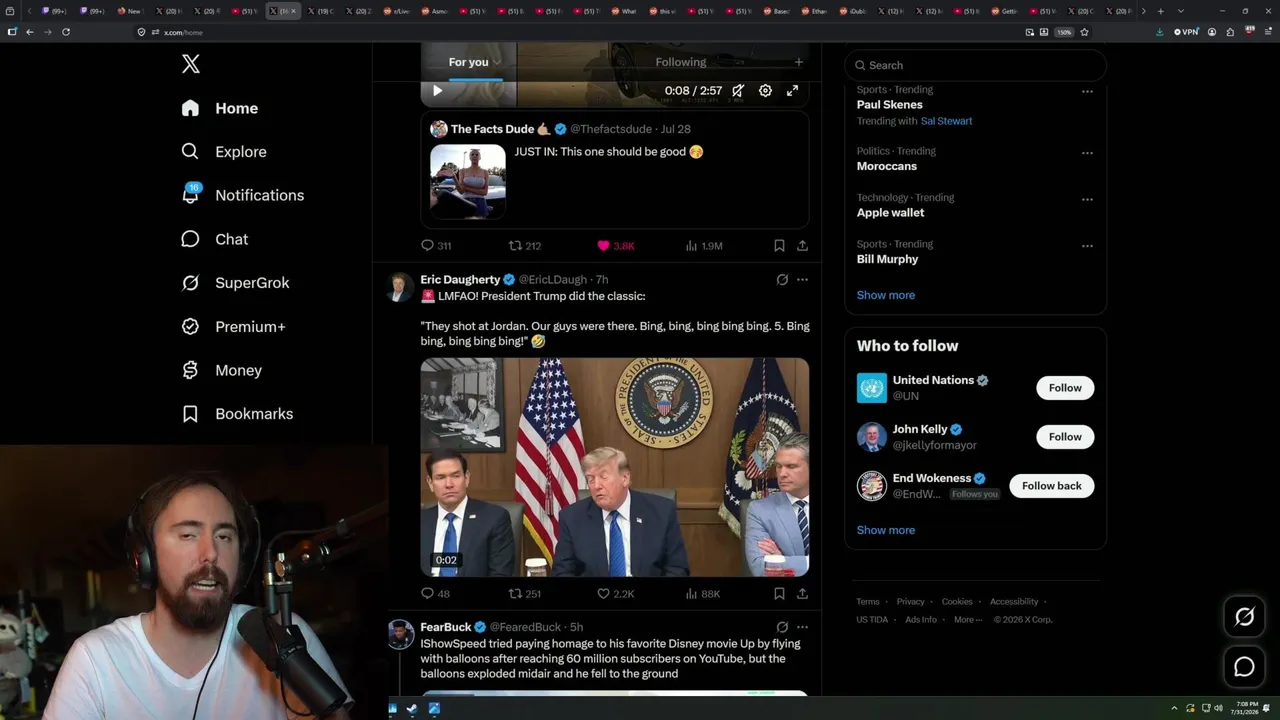Click the X search box
This screenshot has height=720, width=1280.
point(976,65)
